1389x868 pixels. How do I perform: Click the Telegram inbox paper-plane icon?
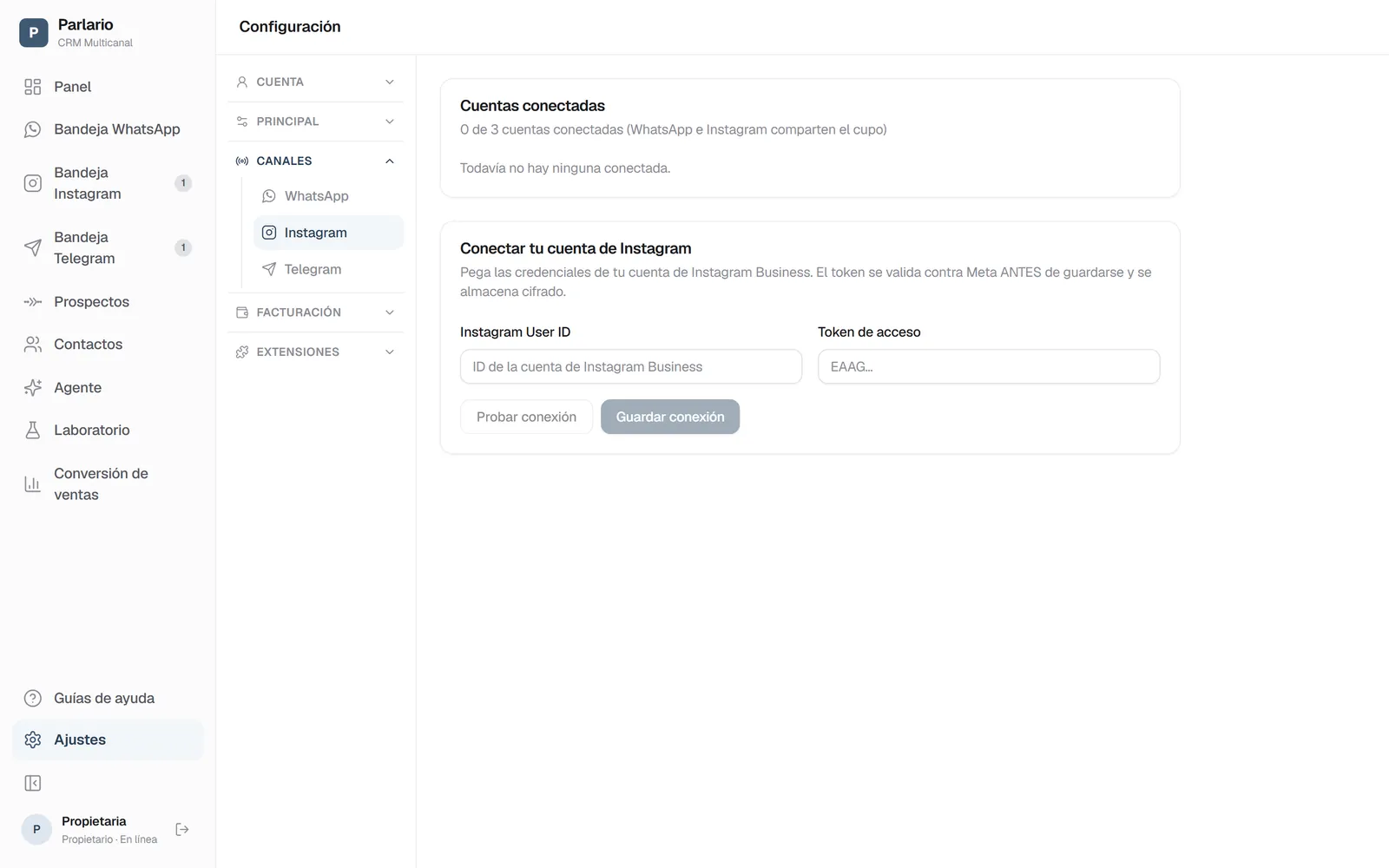pyautogui.click(x=33, y=247)
